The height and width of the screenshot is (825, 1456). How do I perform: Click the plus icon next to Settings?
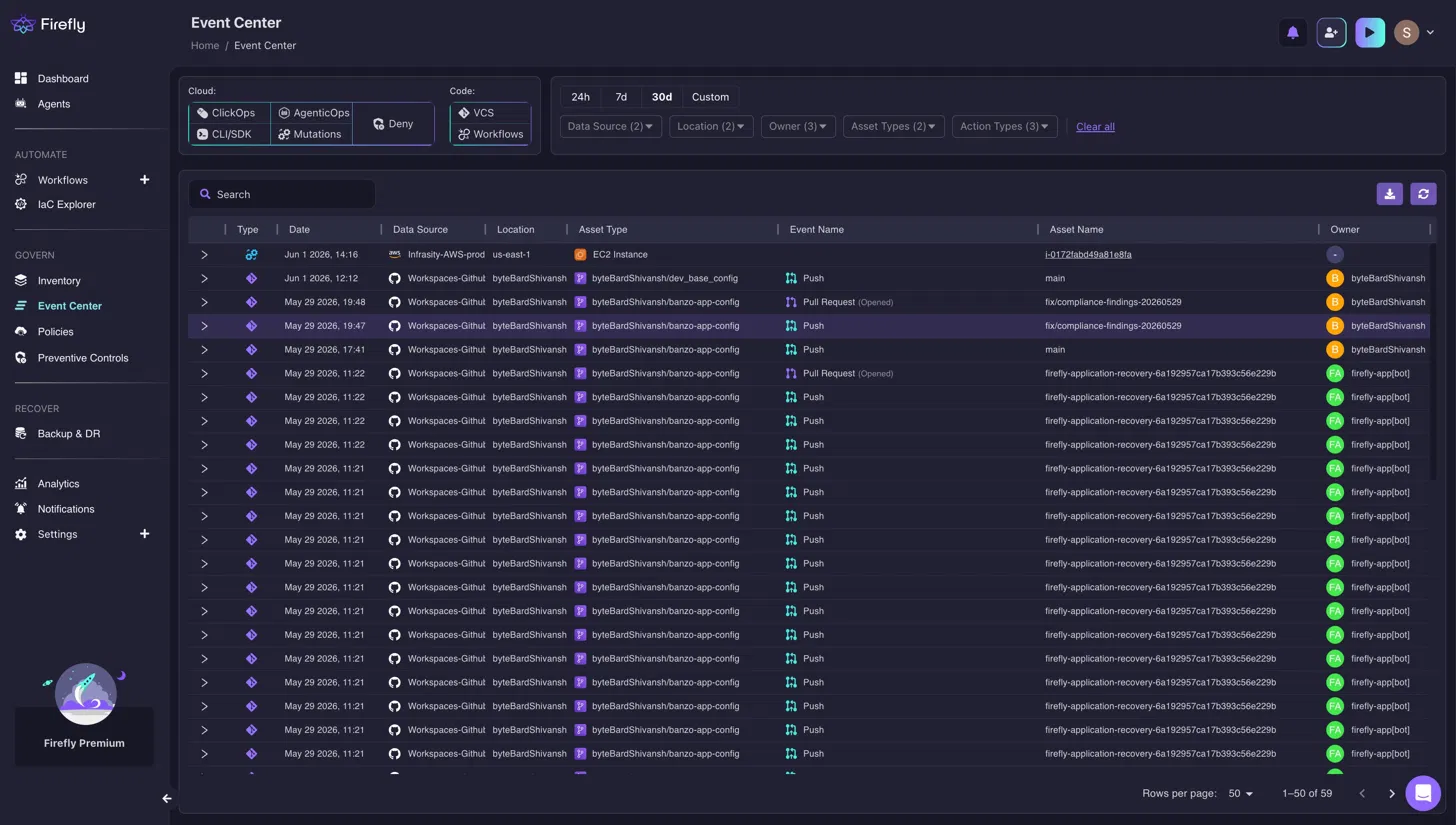point(144,534)
